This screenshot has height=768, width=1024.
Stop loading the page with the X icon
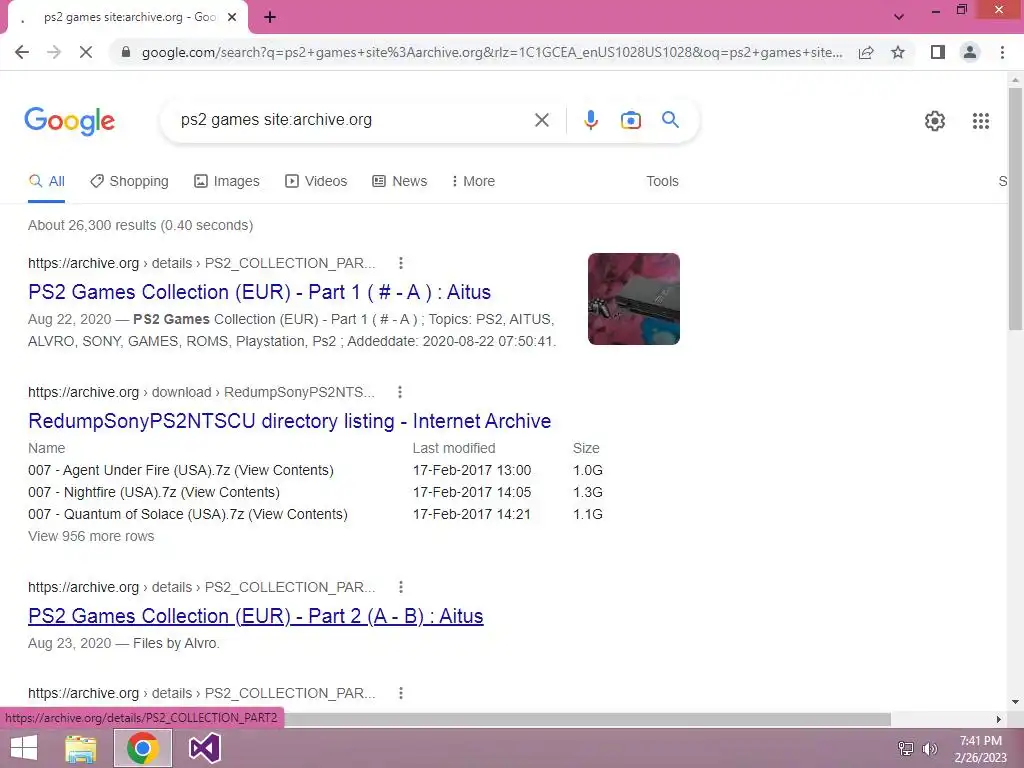click(86, 52)
